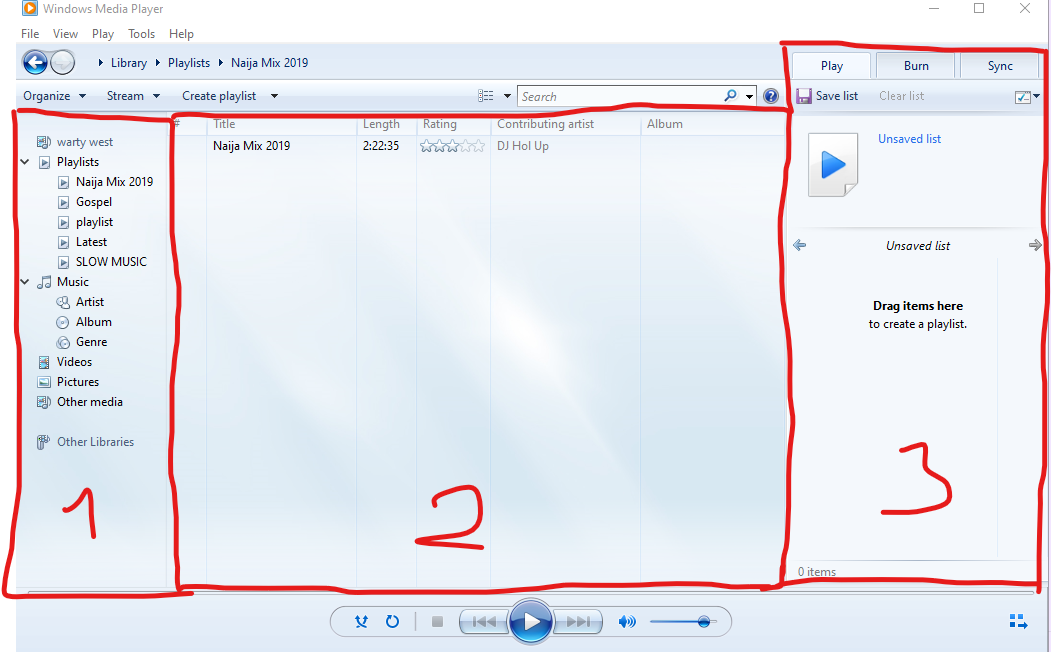The height and width of the screenshot is (652, 1051).
Task: Open the File menu
Action: tap(30, 34)
